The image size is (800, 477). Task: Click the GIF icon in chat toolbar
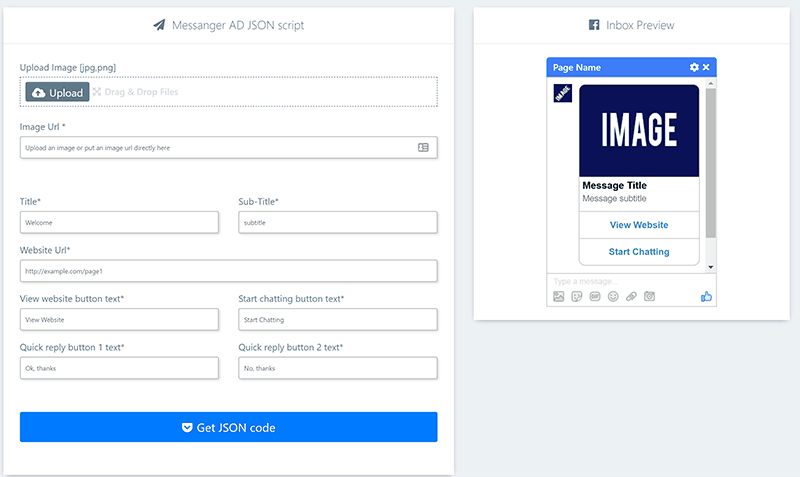click(x=595, y=296)
